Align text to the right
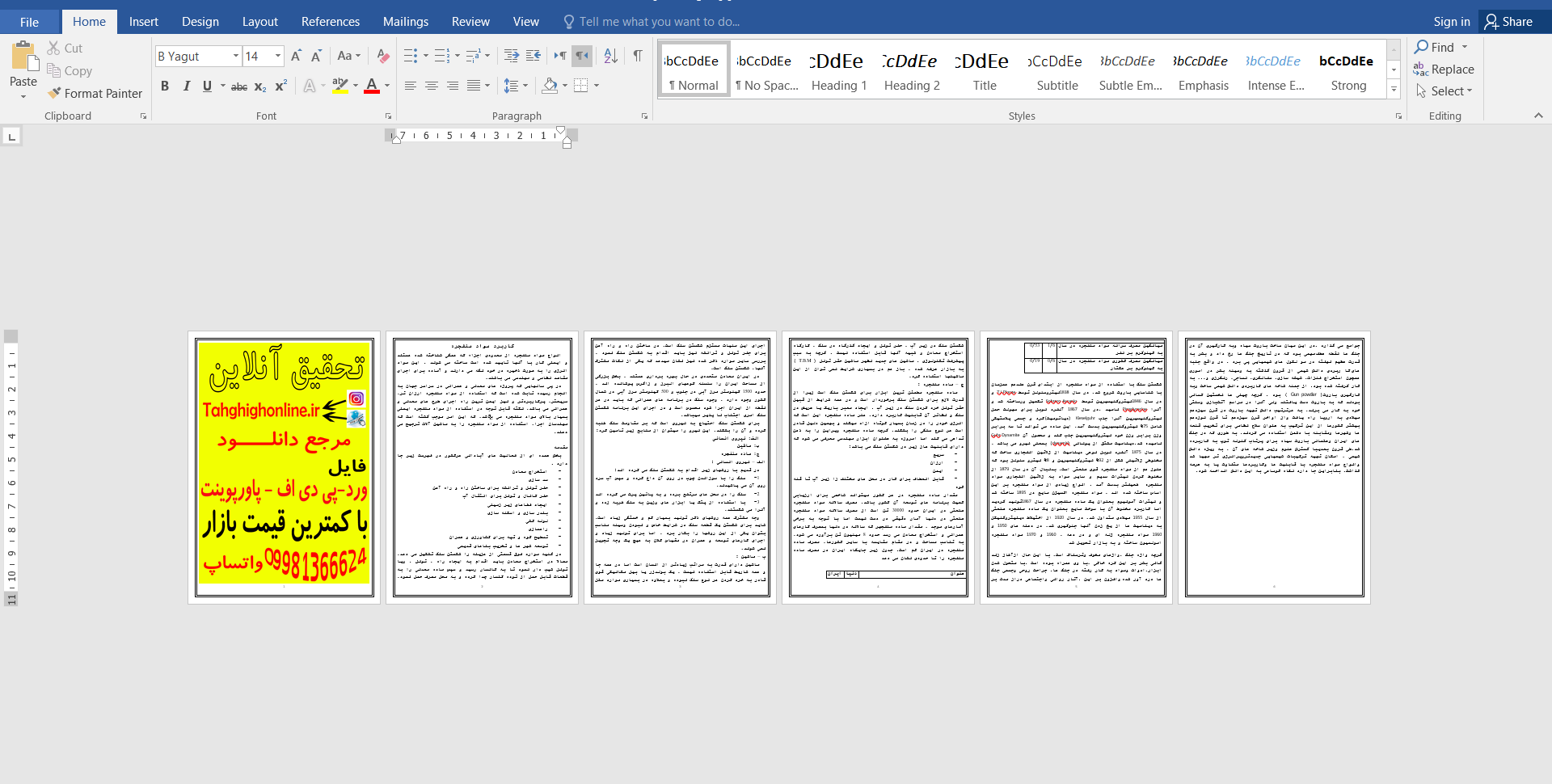 (x=453, y=86)
